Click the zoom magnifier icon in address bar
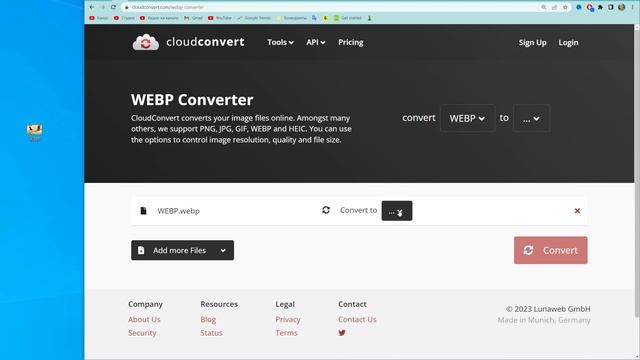Screen dimensions: 640x360 click(x=544, y=7)
